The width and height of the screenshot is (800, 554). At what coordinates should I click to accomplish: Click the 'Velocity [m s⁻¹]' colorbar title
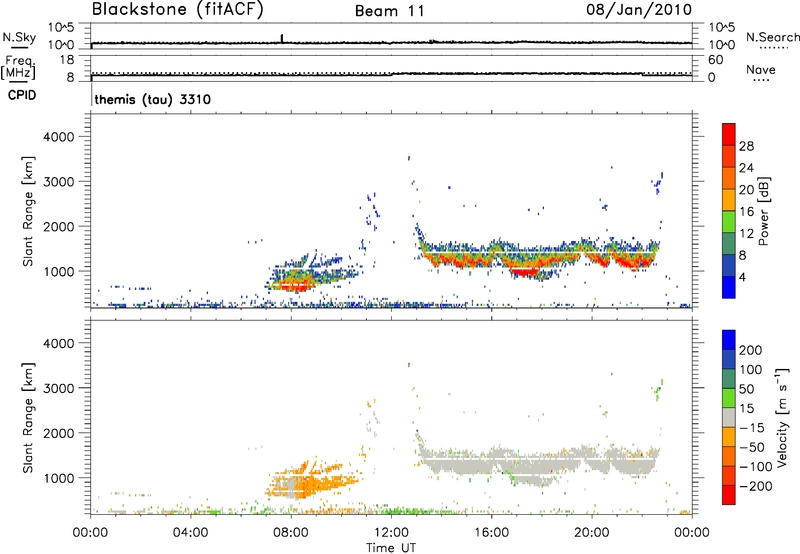(782, 417)
